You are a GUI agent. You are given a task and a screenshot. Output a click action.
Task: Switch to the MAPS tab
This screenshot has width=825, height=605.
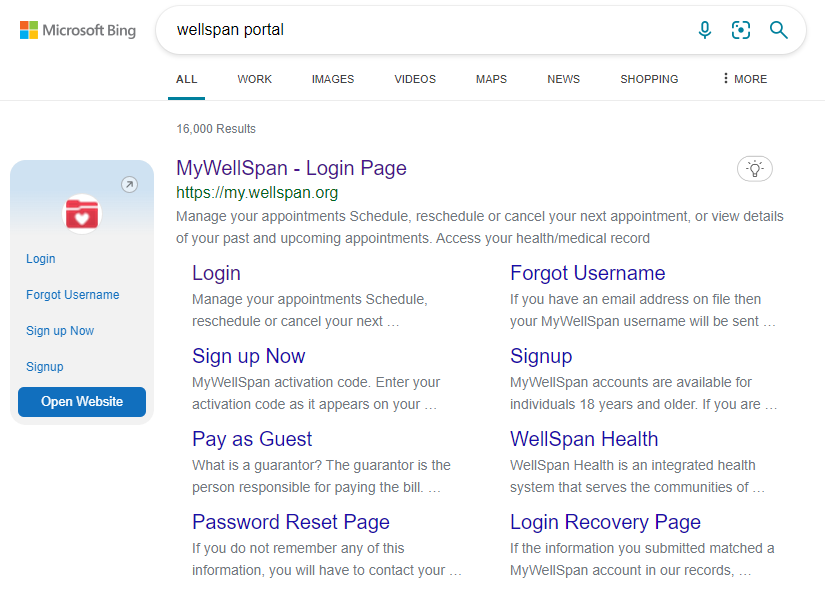(491, 79)
